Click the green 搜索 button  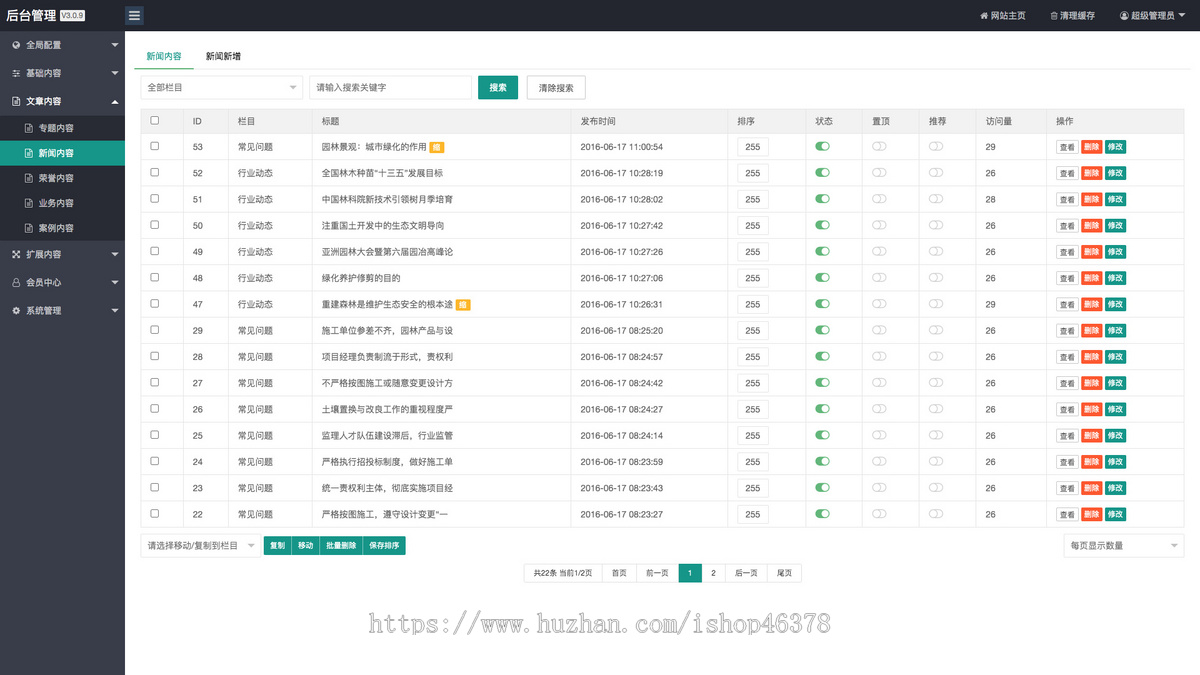[x=498, y=88]
